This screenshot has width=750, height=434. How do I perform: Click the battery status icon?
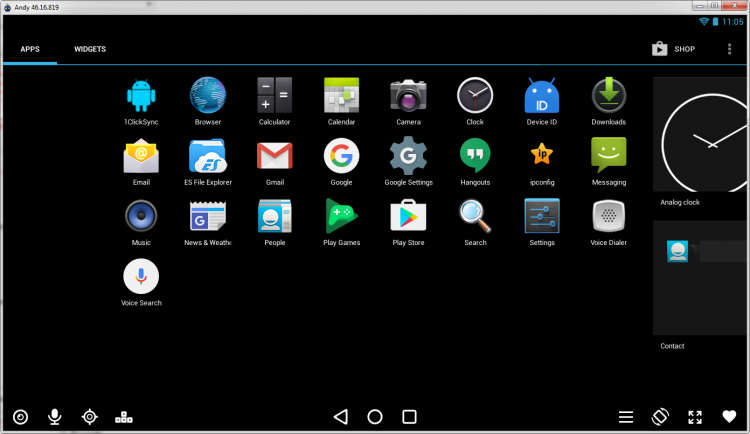click(x=716, y=22)
